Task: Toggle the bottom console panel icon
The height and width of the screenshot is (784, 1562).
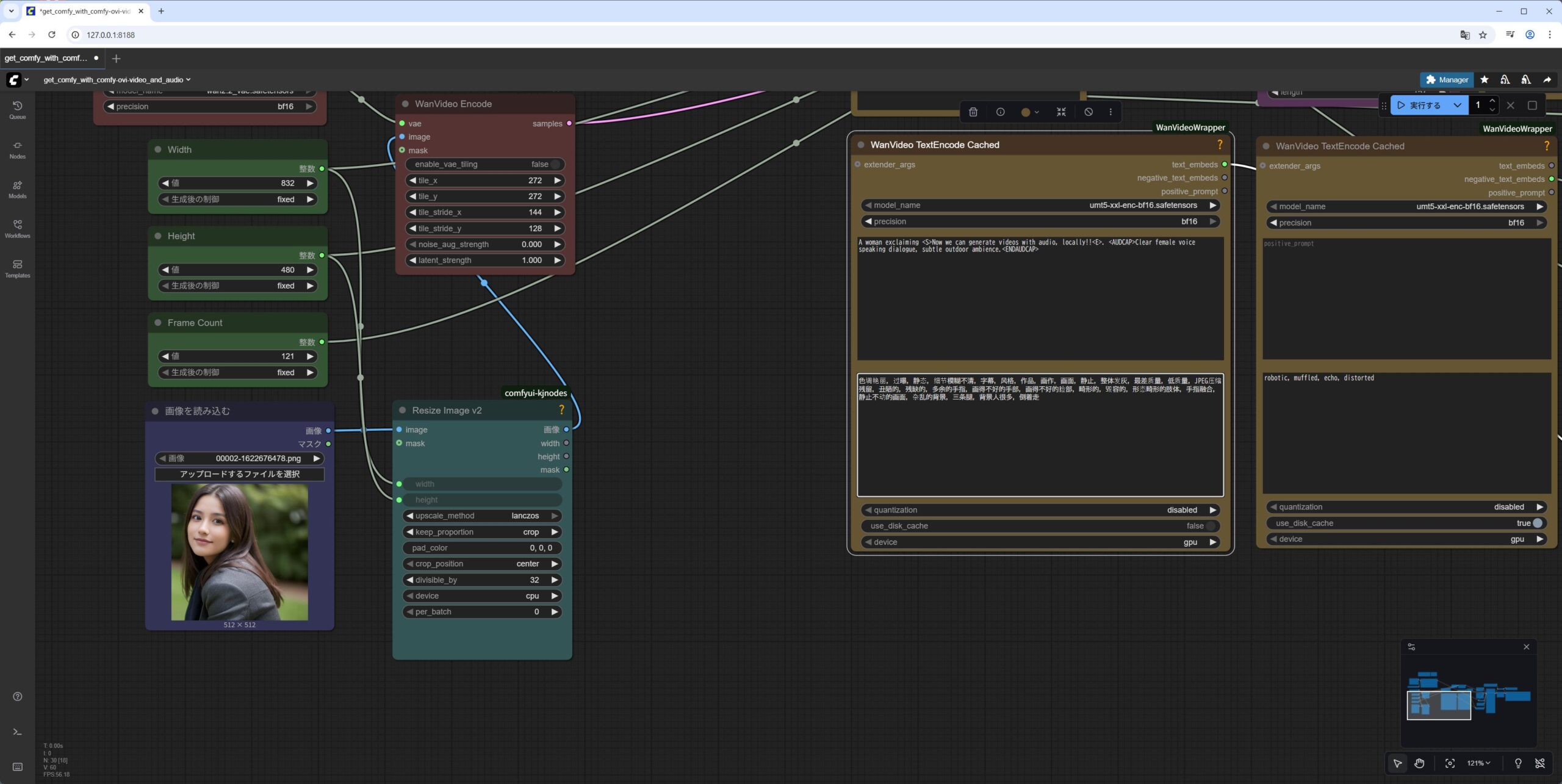Action: coord(17,732)
